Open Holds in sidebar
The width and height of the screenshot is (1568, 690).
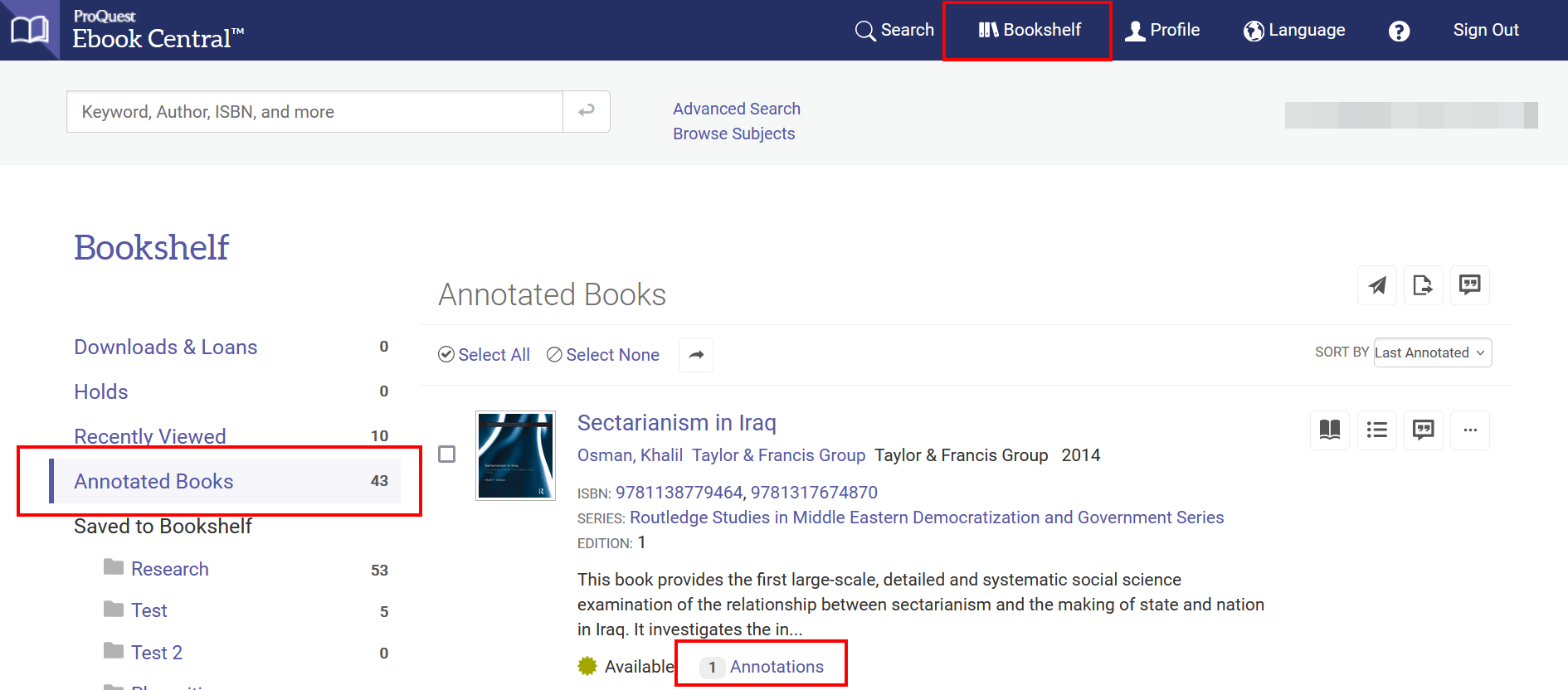point(101,391)
